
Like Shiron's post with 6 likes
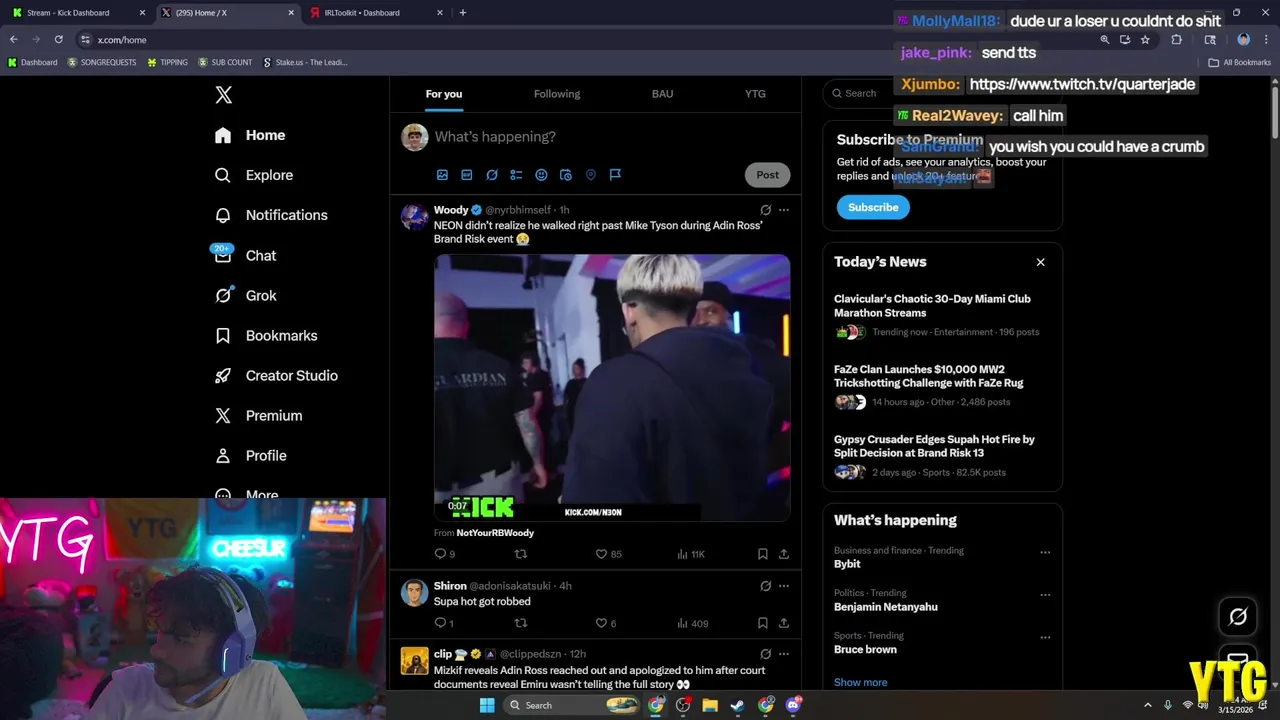tap(606, 623)
